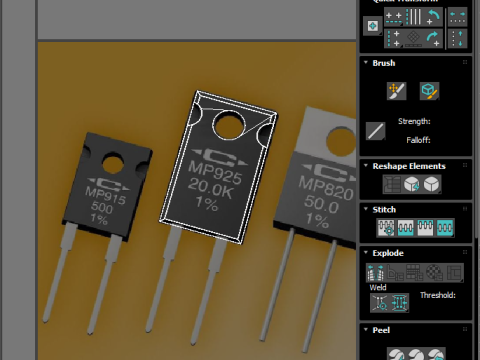The height and width of the screenshot is (360, 480).
Task: Click Weld Selected Subobjects icon
Action: (399, 303)
